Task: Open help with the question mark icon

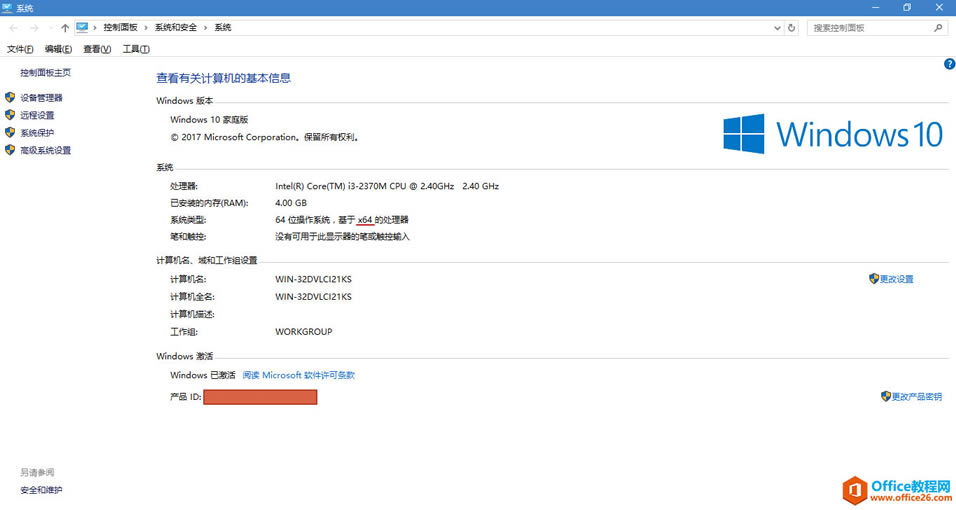Action: 949,64
